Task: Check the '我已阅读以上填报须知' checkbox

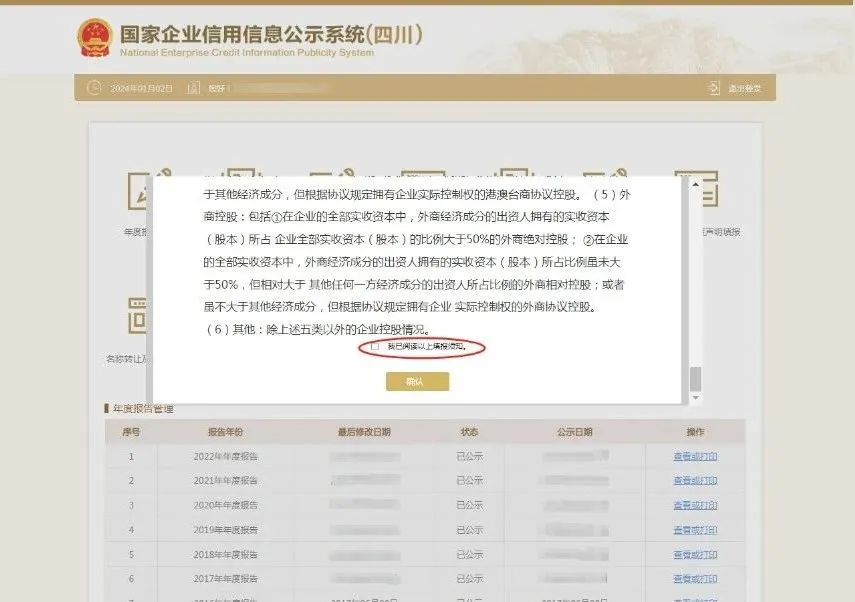Action: pyautogui.click(x=376, y=347)
